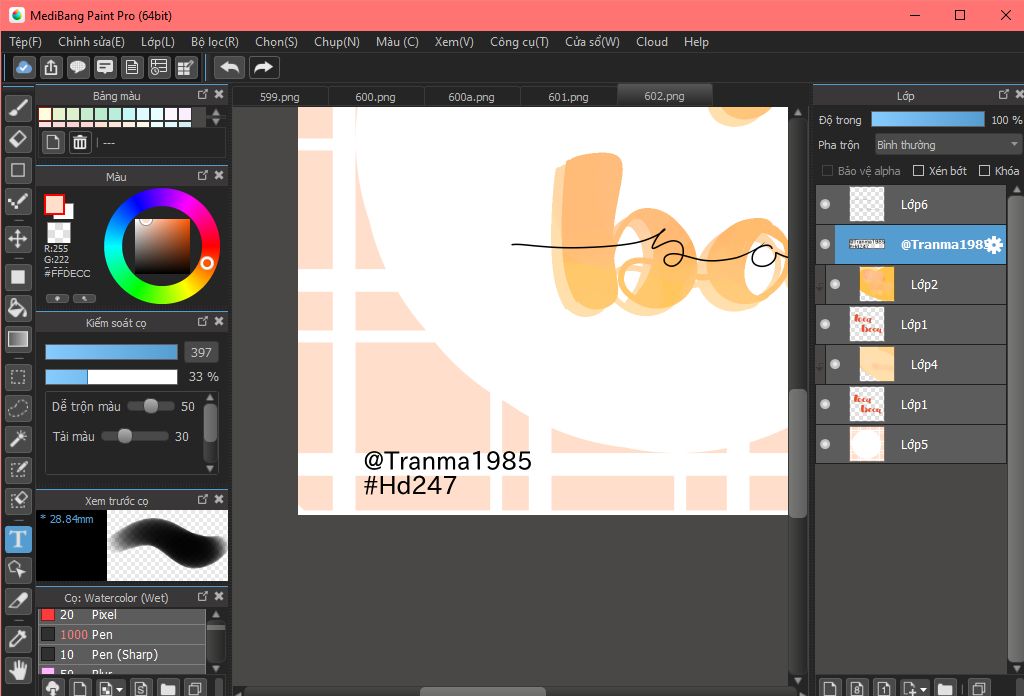The width and height of the screenshot is (1024, 696).
Task: Open the add layer type dropdown arrow
Action: pyautogui.click(x=923, y=689)
